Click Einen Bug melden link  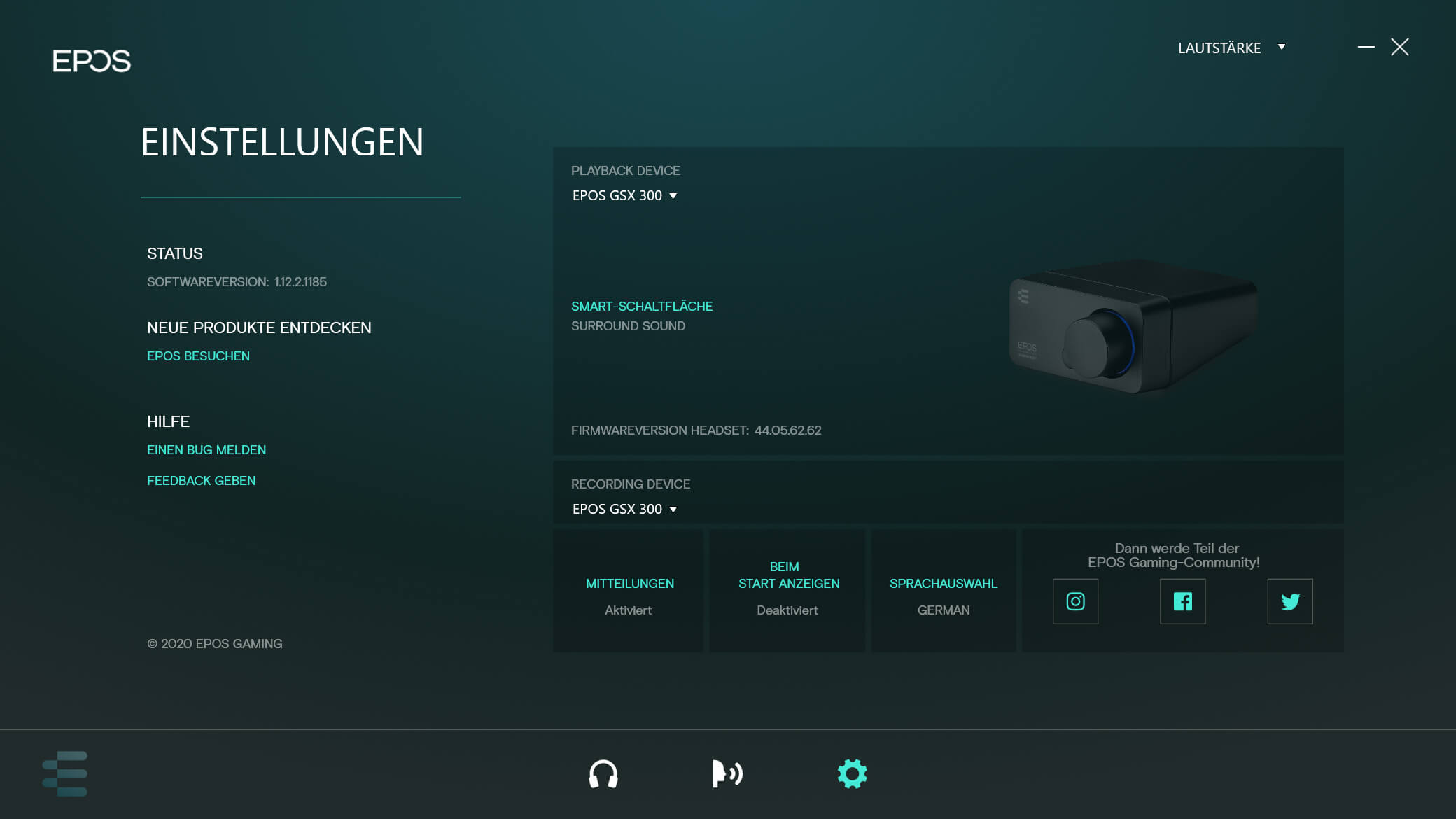click(x=206, y=450)
